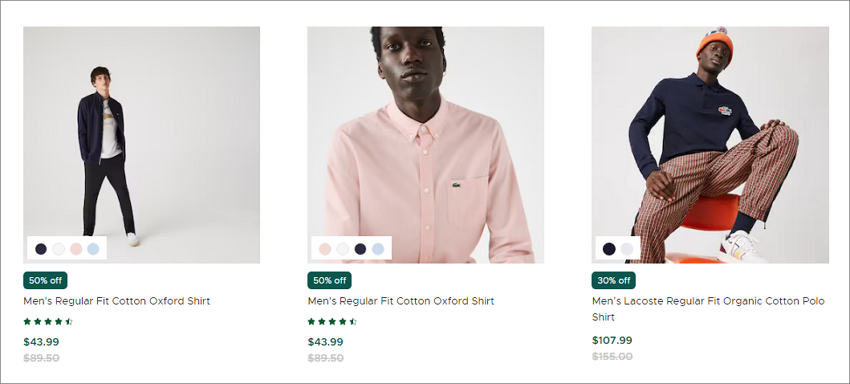This screenshot has height=384, width=850.
Task: Choose navy swatch on Polo Shirt product
Action: 609,249
